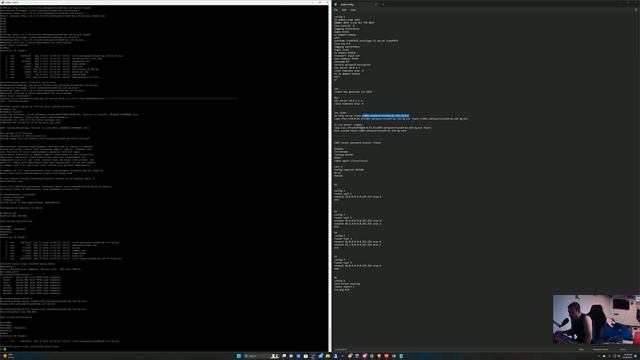Open Notepad settings via the gear icon

pos(636,10)
